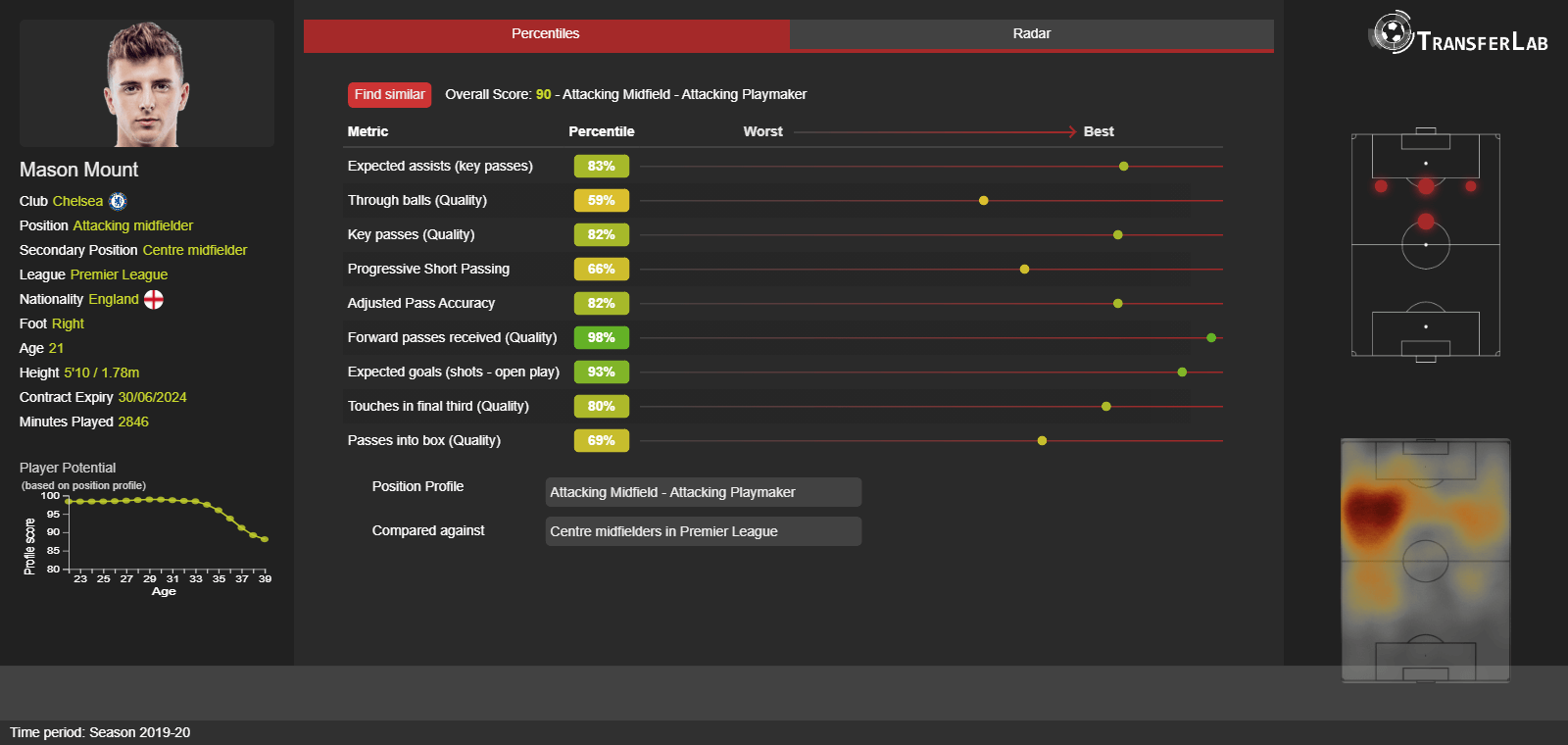Click the contract expiry date 30/06/2024
Viewport: 1568px width, 745px height.
click(x=152, y=397)
